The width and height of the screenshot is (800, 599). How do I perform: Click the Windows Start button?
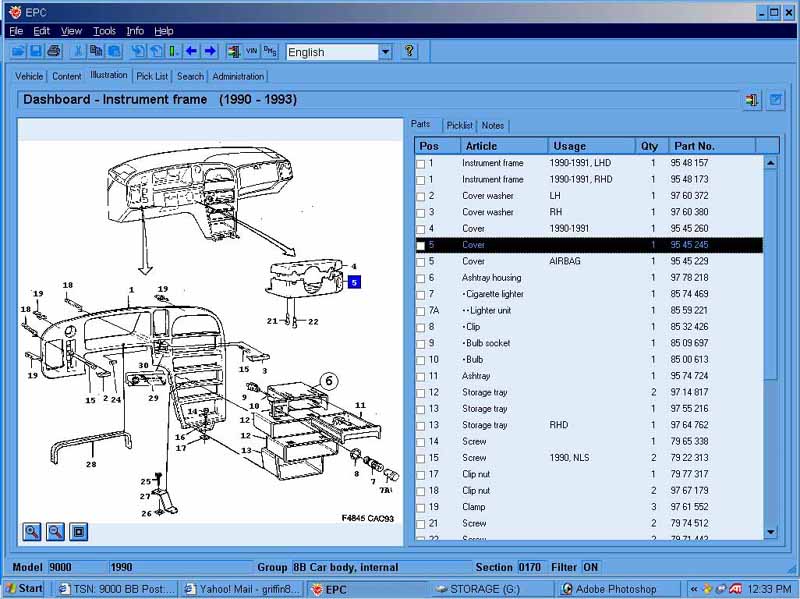[x=23, y=589]
